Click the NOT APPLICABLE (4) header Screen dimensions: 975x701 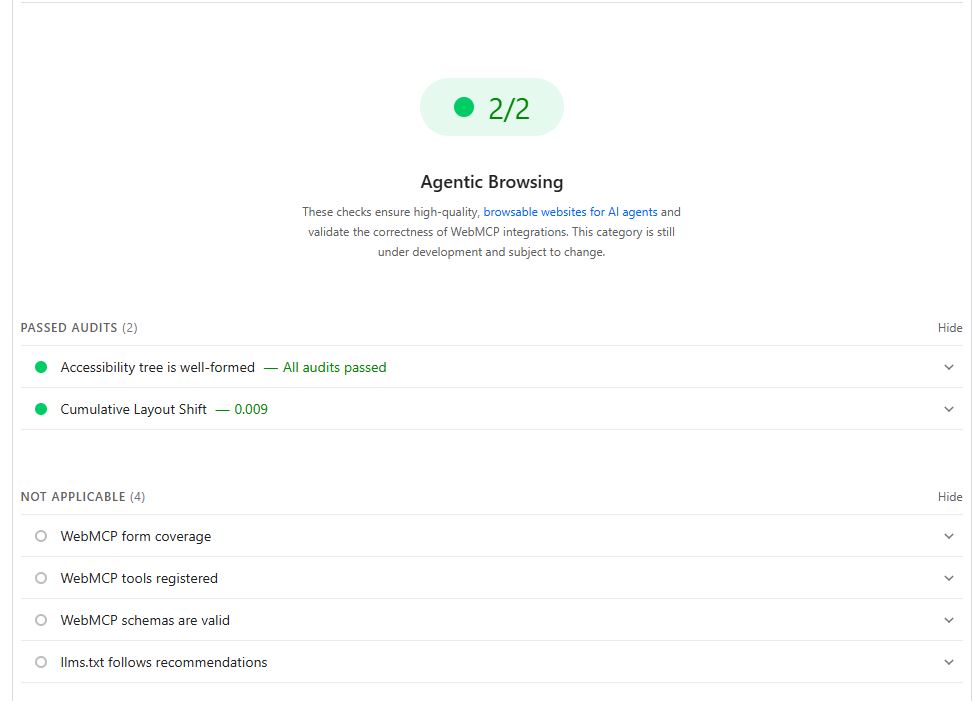point(83,497)
